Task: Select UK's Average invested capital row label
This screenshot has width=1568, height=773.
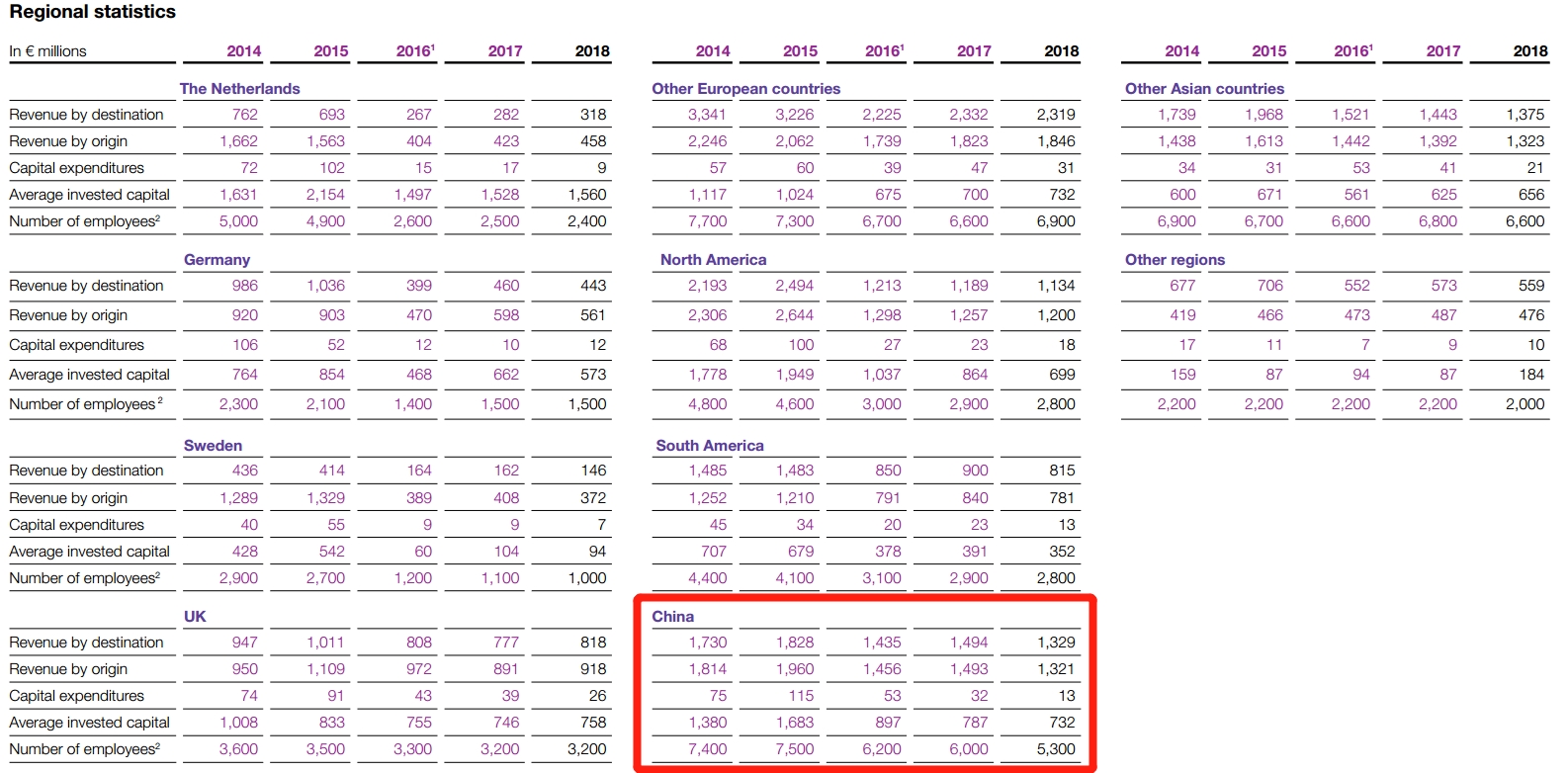Action: tap(89, 723)
